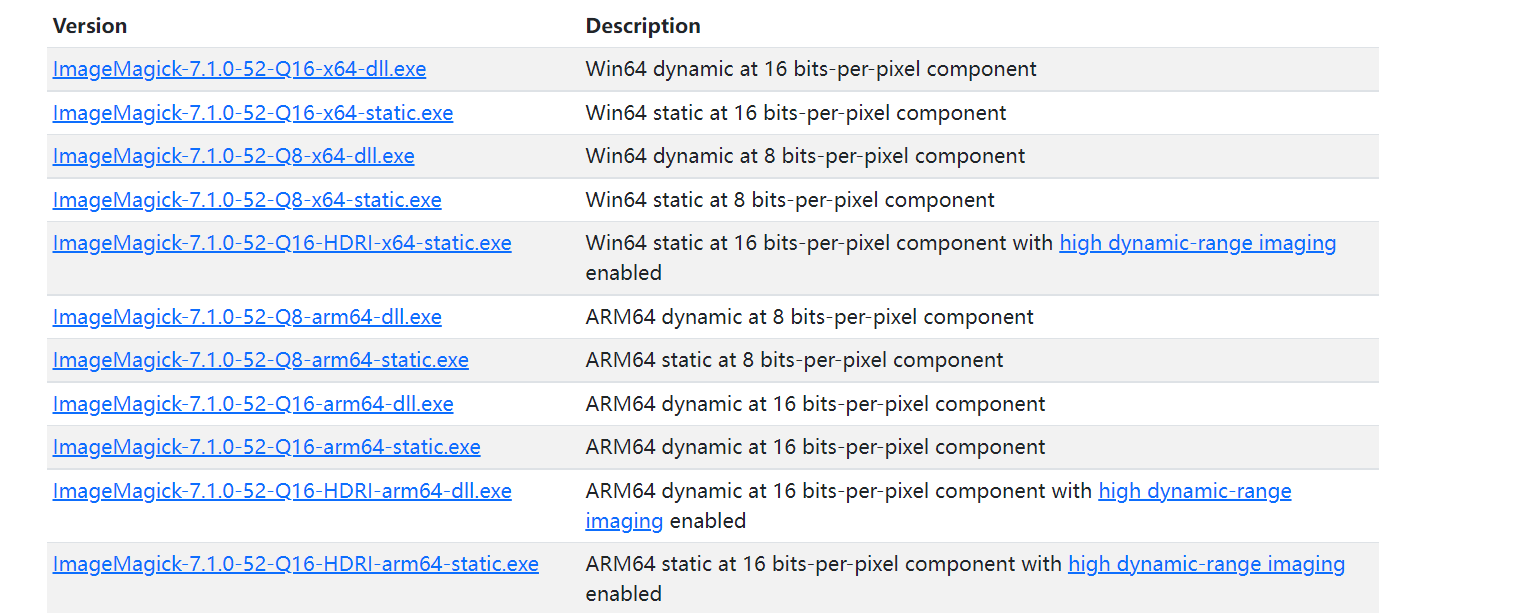This screenshot has height=613, width=1527.
Task: Select the Q16-arm64-static.exe download link
Action: 266,447
